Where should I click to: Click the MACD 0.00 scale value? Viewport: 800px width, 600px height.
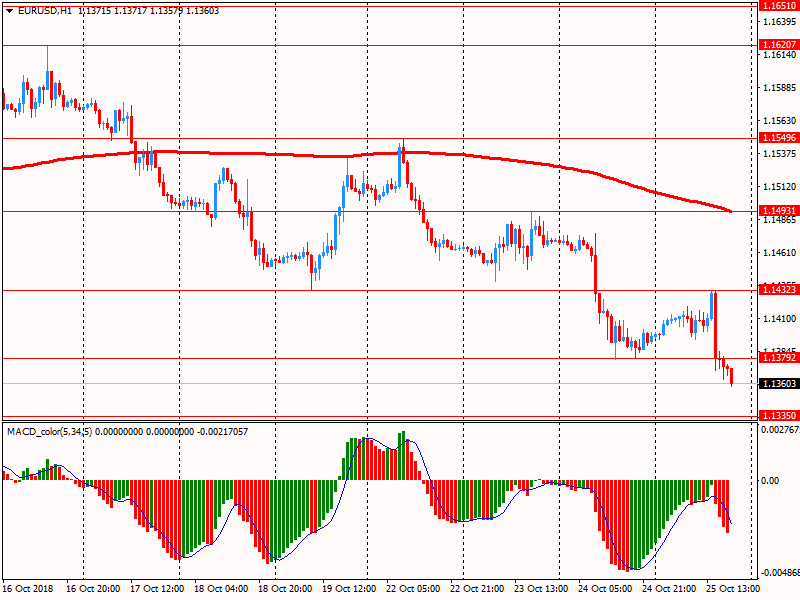point(770,481)
